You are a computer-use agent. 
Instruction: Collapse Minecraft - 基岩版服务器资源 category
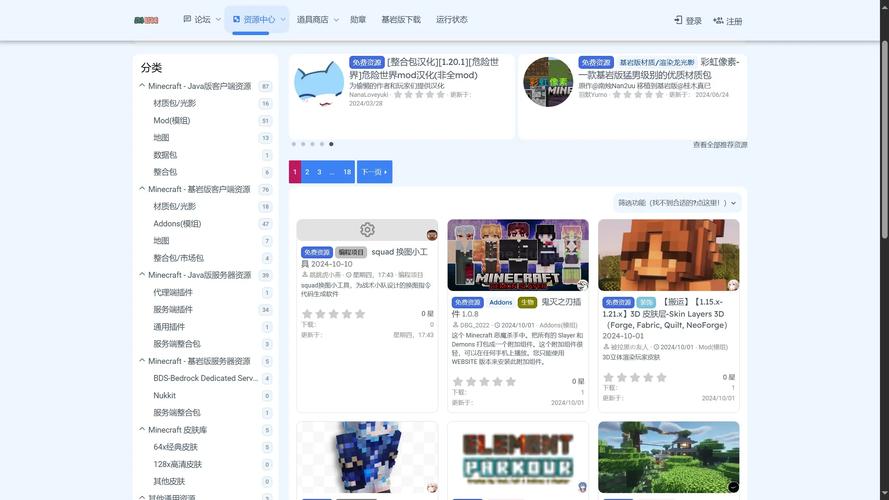click(x=142, y=361)
